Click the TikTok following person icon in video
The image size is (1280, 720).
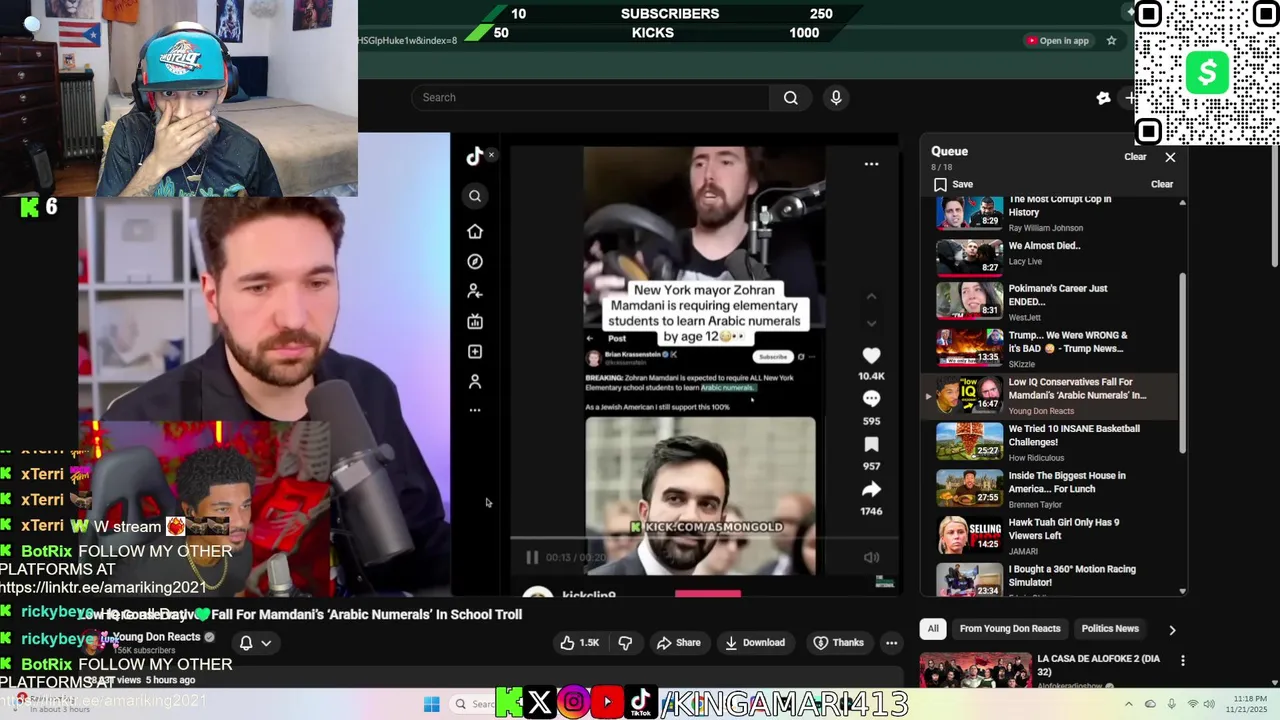pos(475,291)
